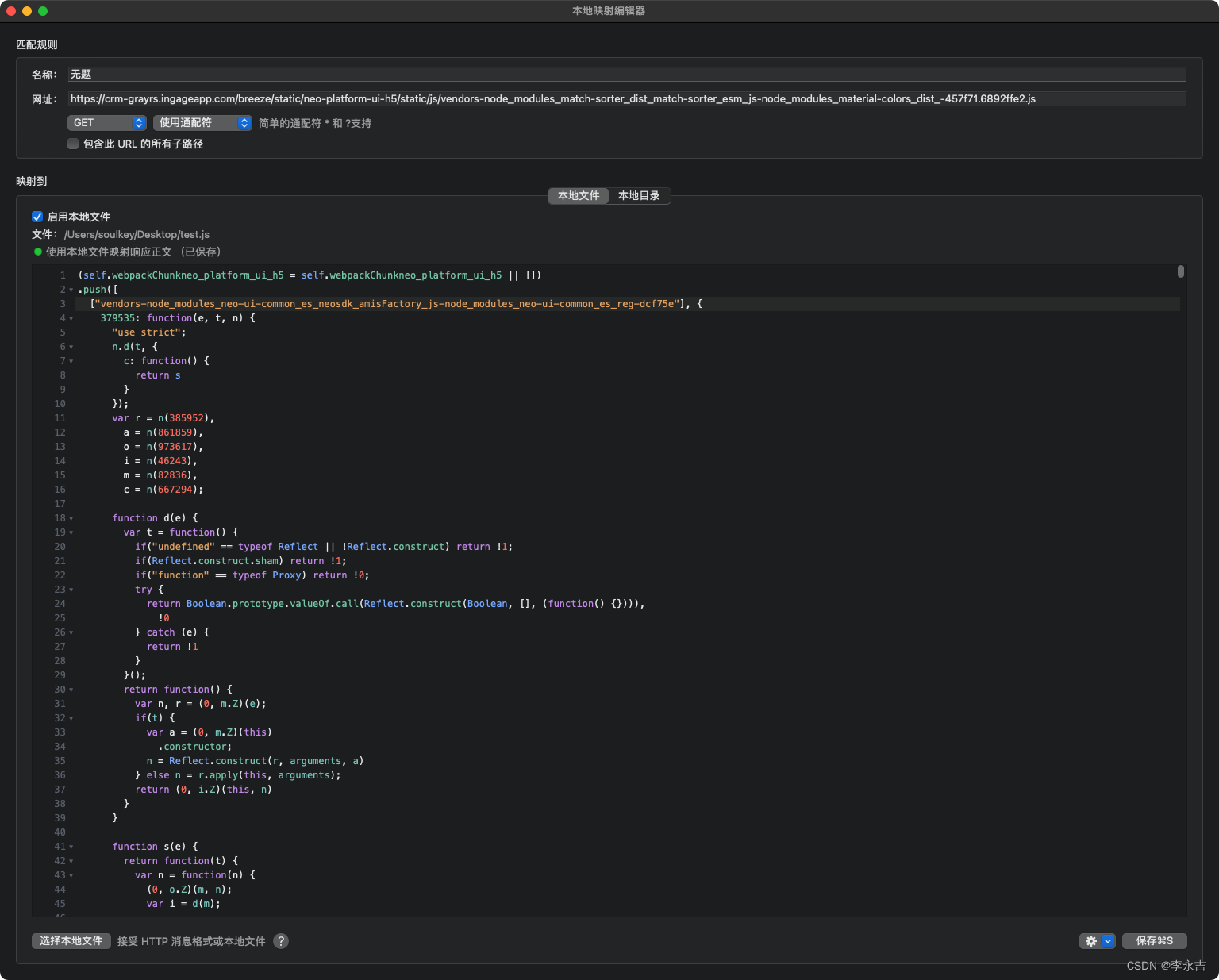
Task: Collapse code fold at line 42
Action: [71, 861]
